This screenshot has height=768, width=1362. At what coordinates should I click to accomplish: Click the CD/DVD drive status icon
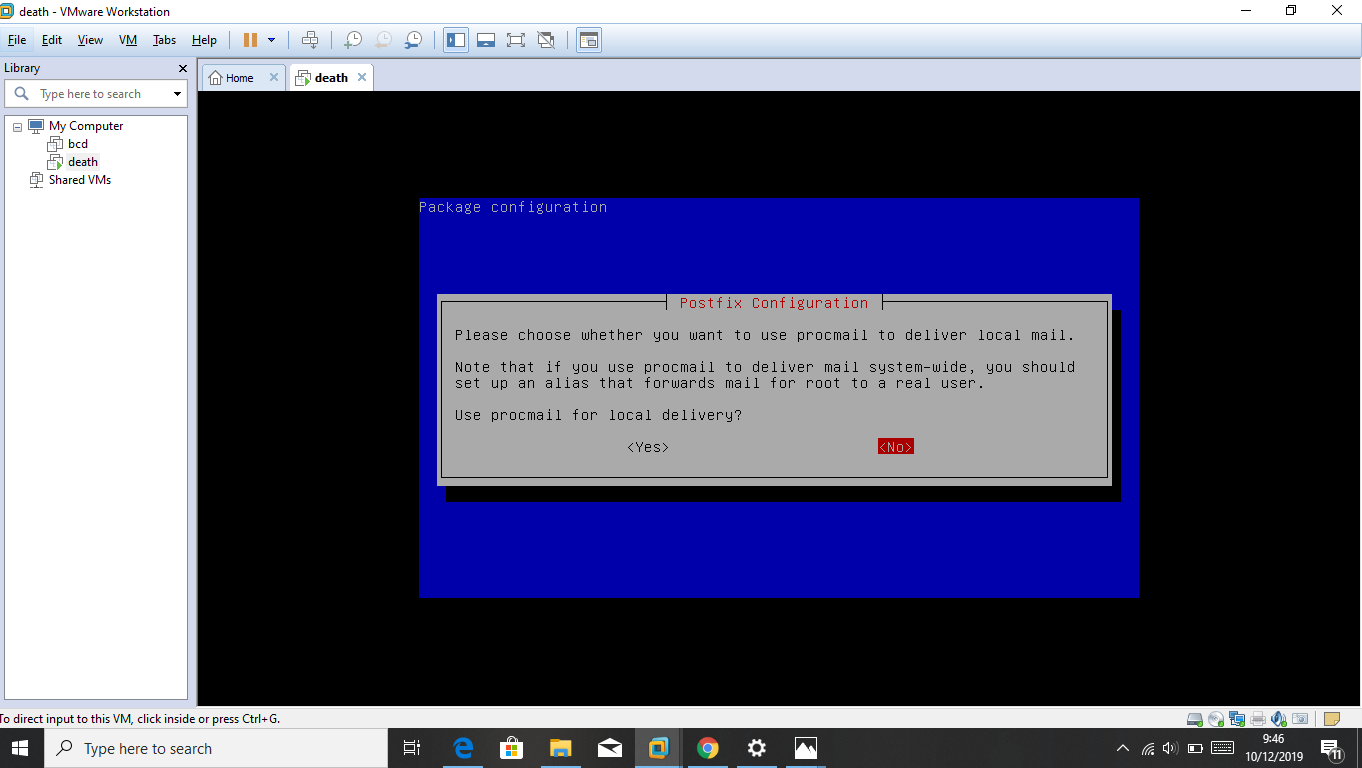coord(1216,719)
